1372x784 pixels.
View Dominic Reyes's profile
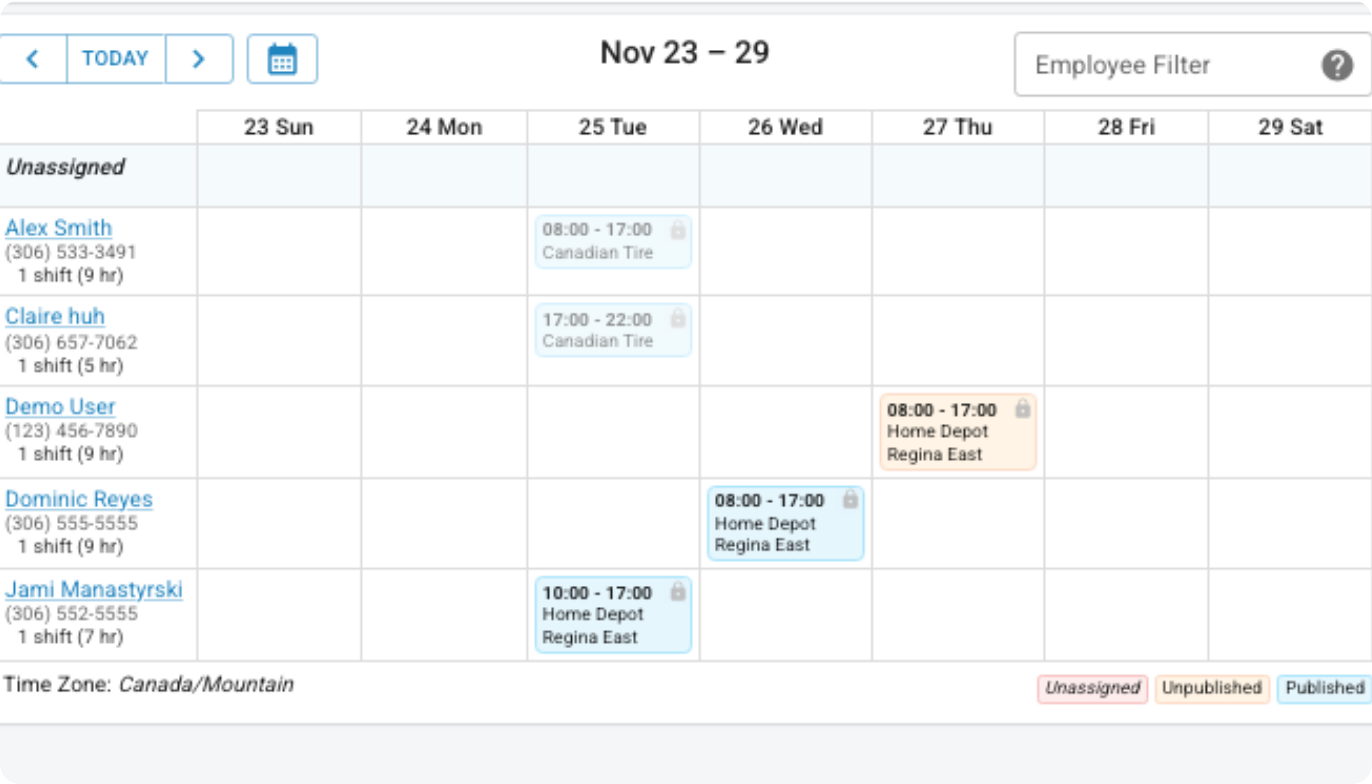(79, 499)
